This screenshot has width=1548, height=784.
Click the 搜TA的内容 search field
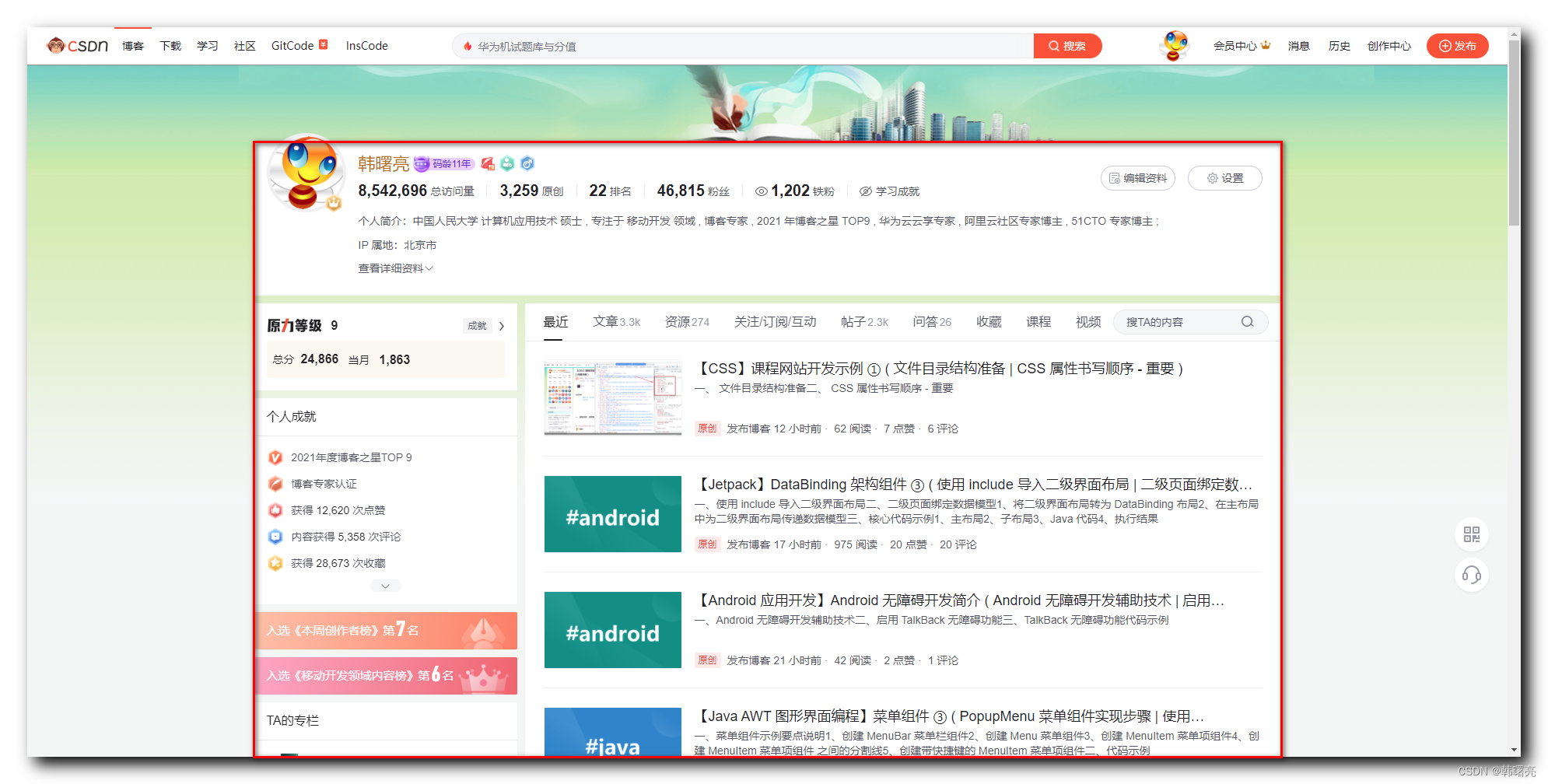1190,322
